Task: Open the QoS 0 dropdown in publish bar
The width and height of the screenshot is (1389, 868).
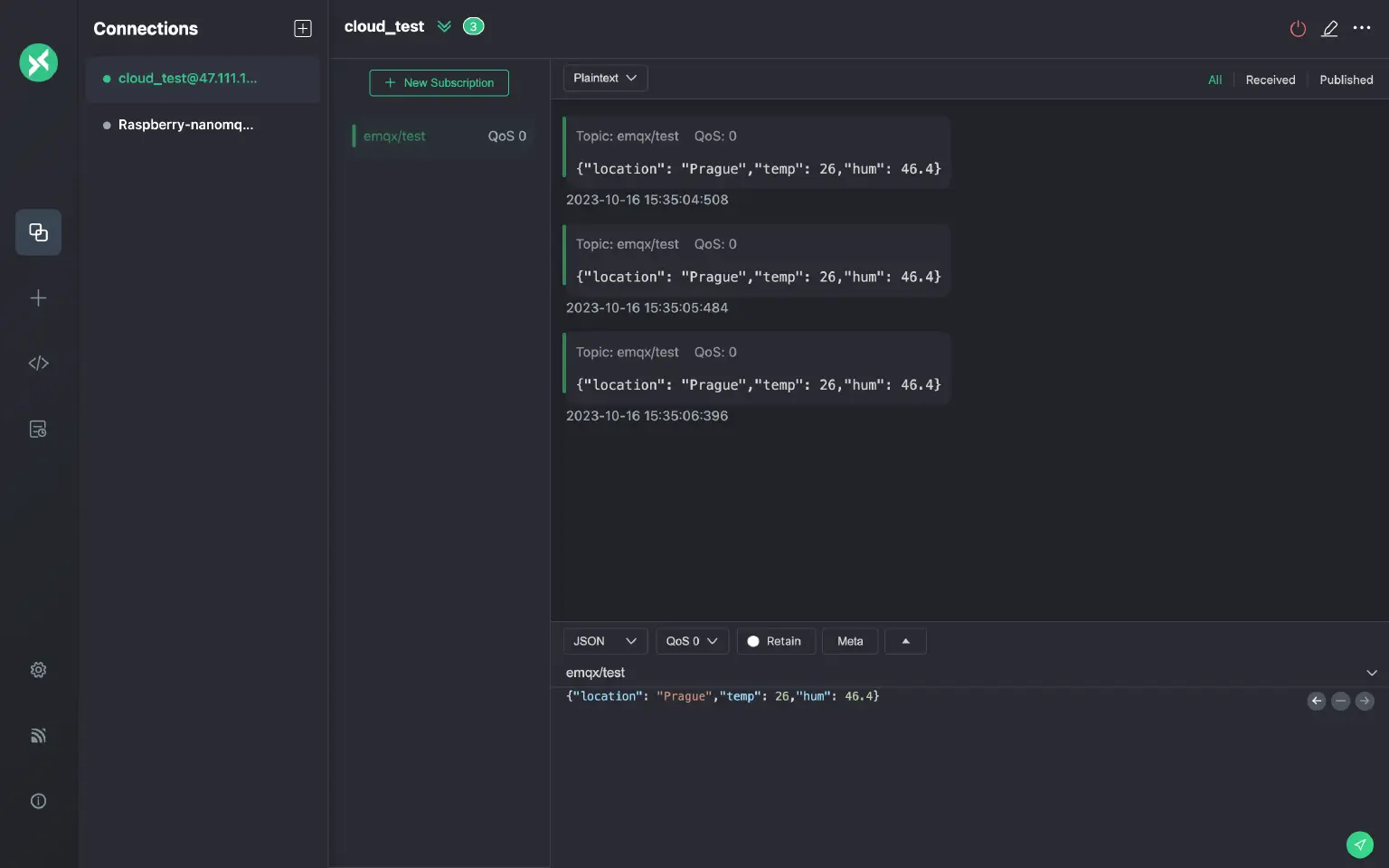Action: click(x=691, y=641)
